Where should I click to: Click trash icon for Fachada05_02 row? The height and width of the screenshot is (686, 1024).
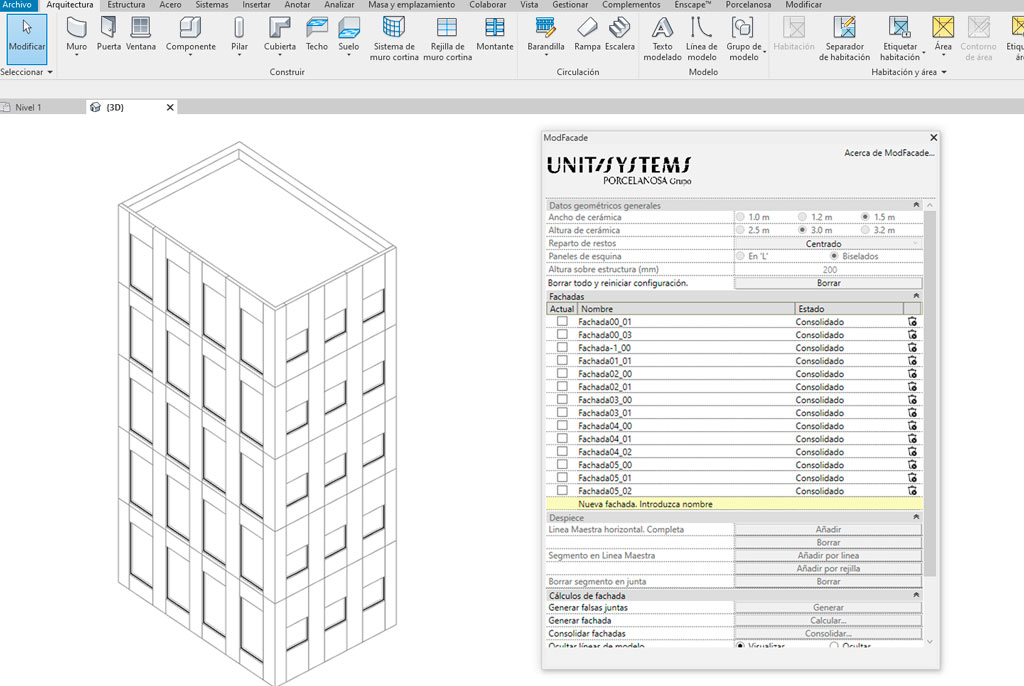(912, 491)
